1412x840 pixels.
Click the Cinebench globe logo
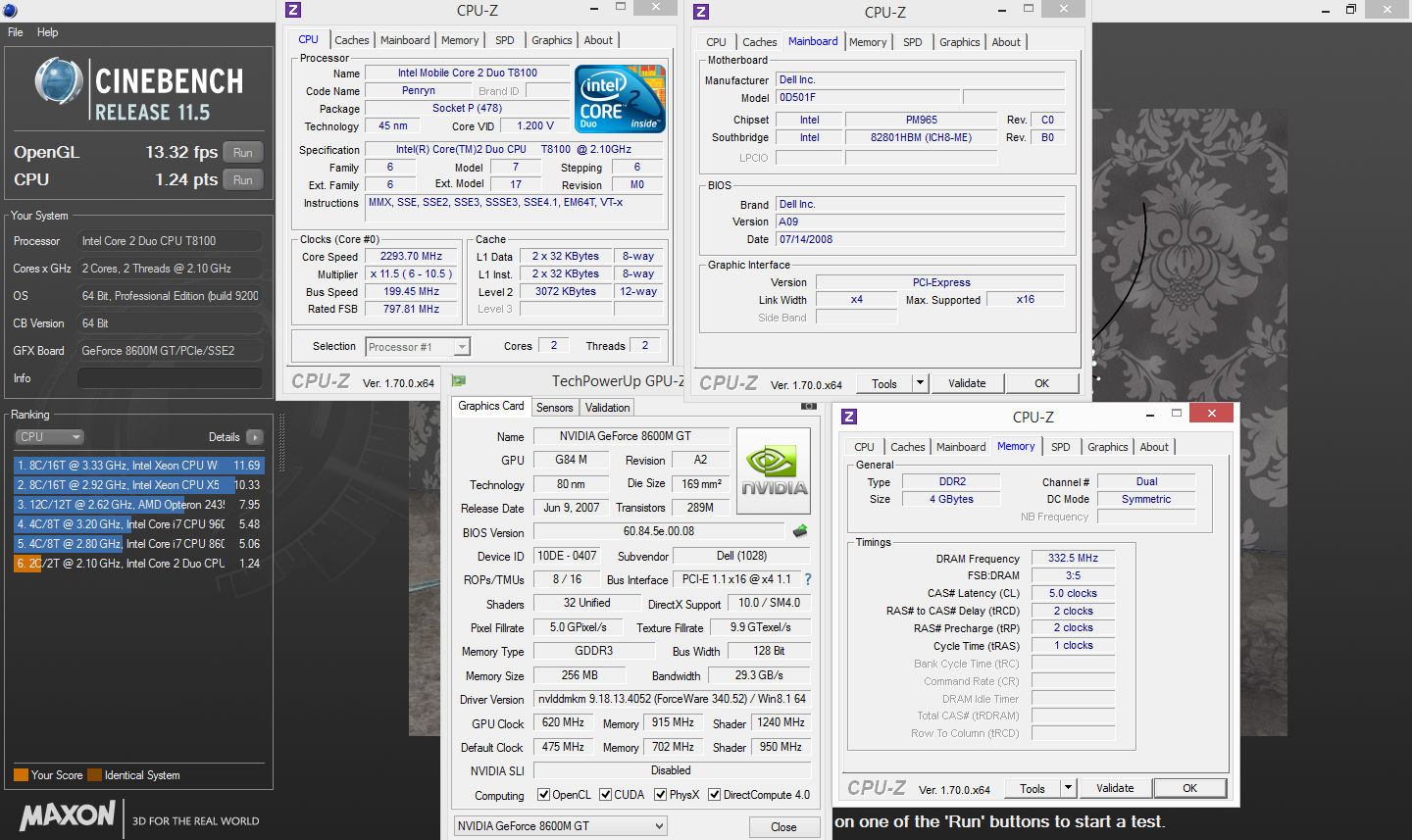pos(59,81)
